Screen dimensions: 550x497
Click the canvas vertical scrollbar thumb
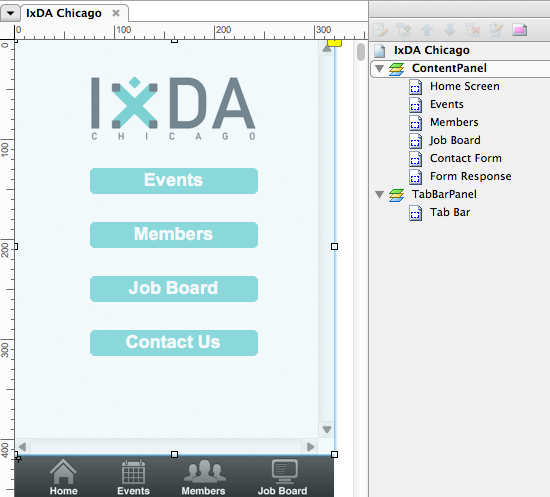361,52
